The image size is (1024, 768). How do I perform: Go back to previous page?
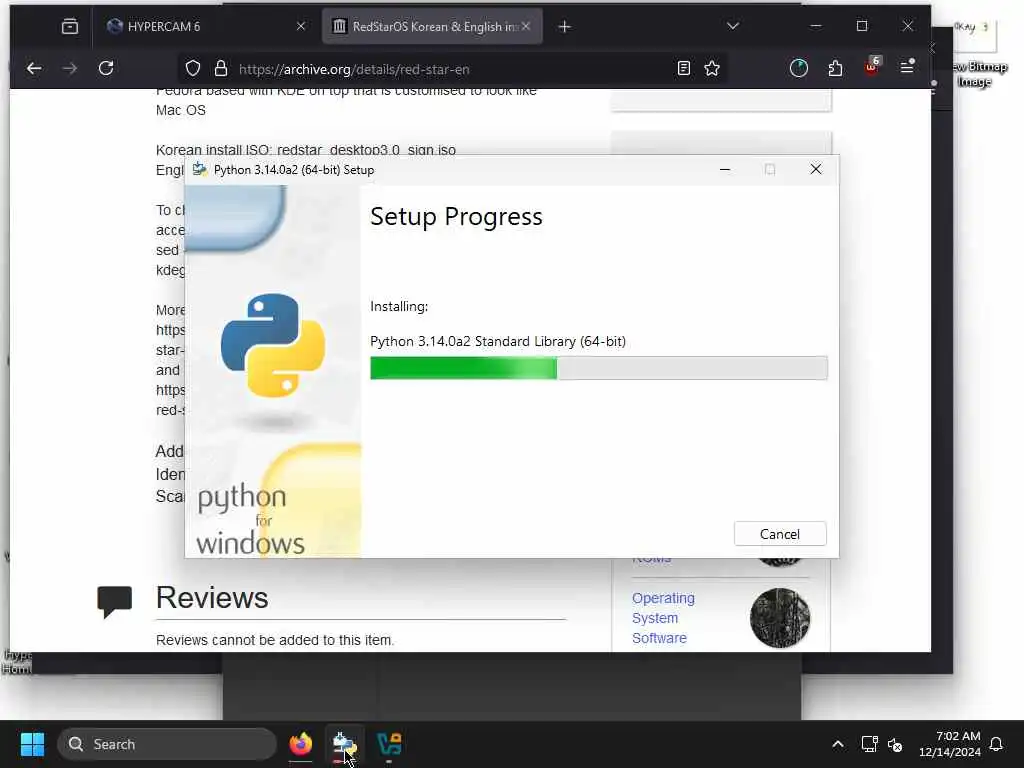click(34, 68)
